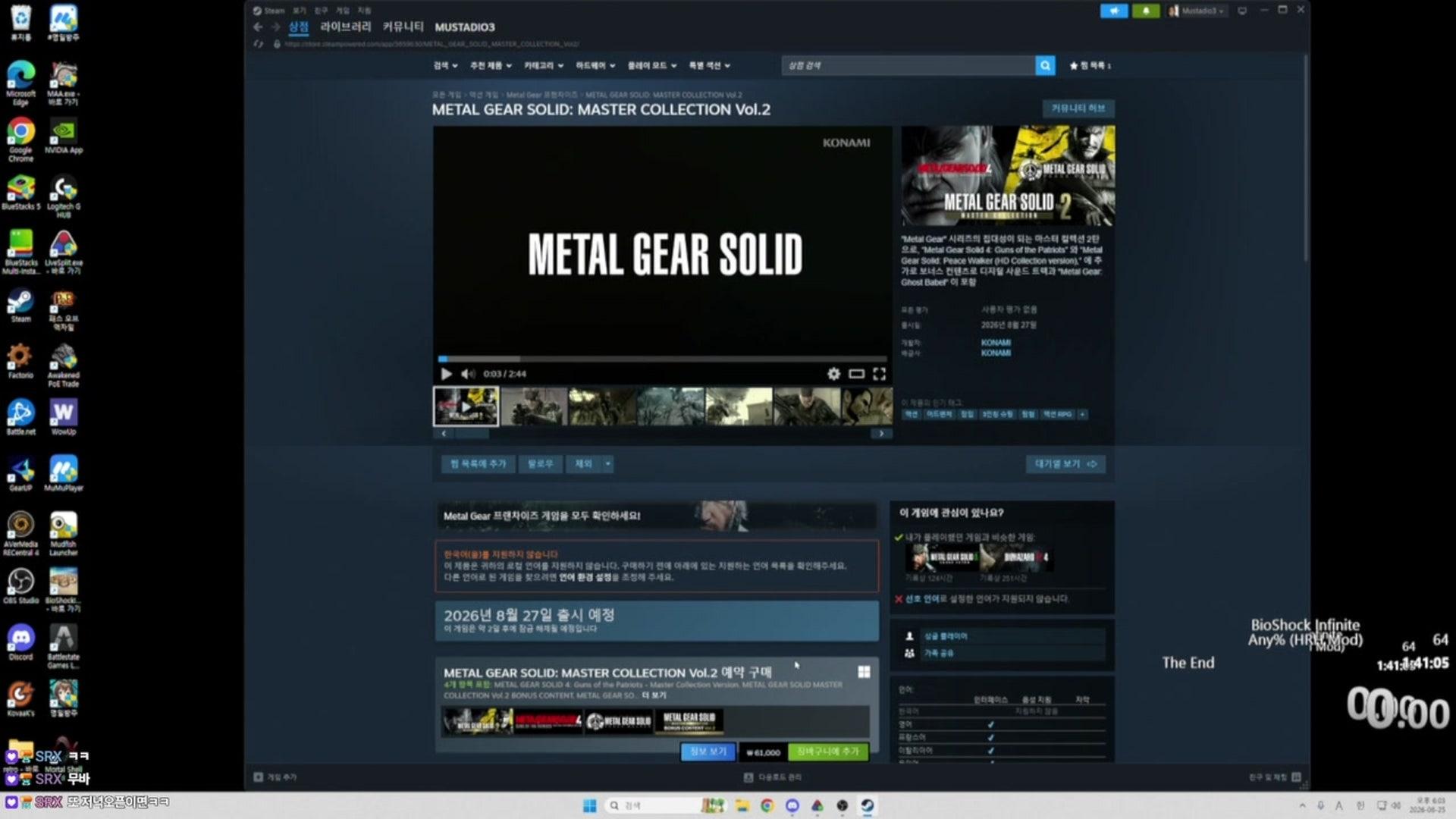Viewport: 1456px width, 819px height.
Task: Open the Factorio desktop shortcut
Action: click(x=20, y=361)
